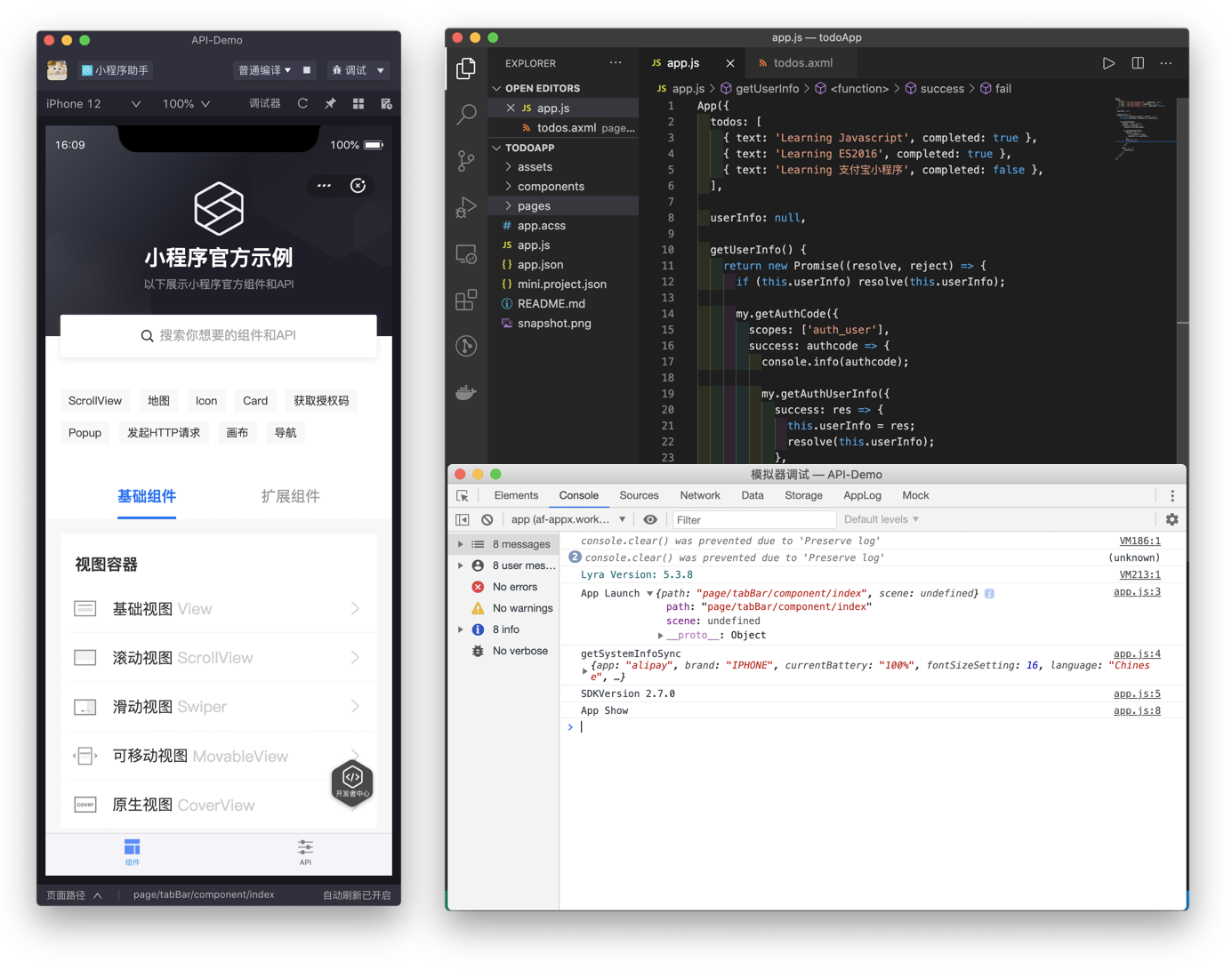This screenshot has width=1232, height=970.
Task: Refresh the simulator with the reload icon
Action: pyautogui.click(x=302, y=103)
